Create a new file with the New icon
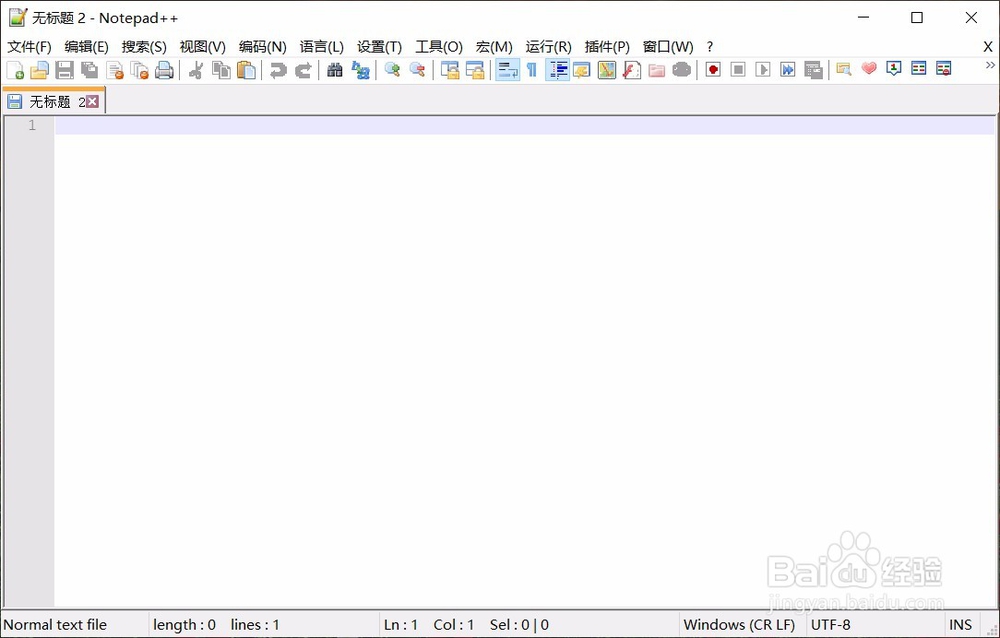1000x638 pixels. click(15, 70)
